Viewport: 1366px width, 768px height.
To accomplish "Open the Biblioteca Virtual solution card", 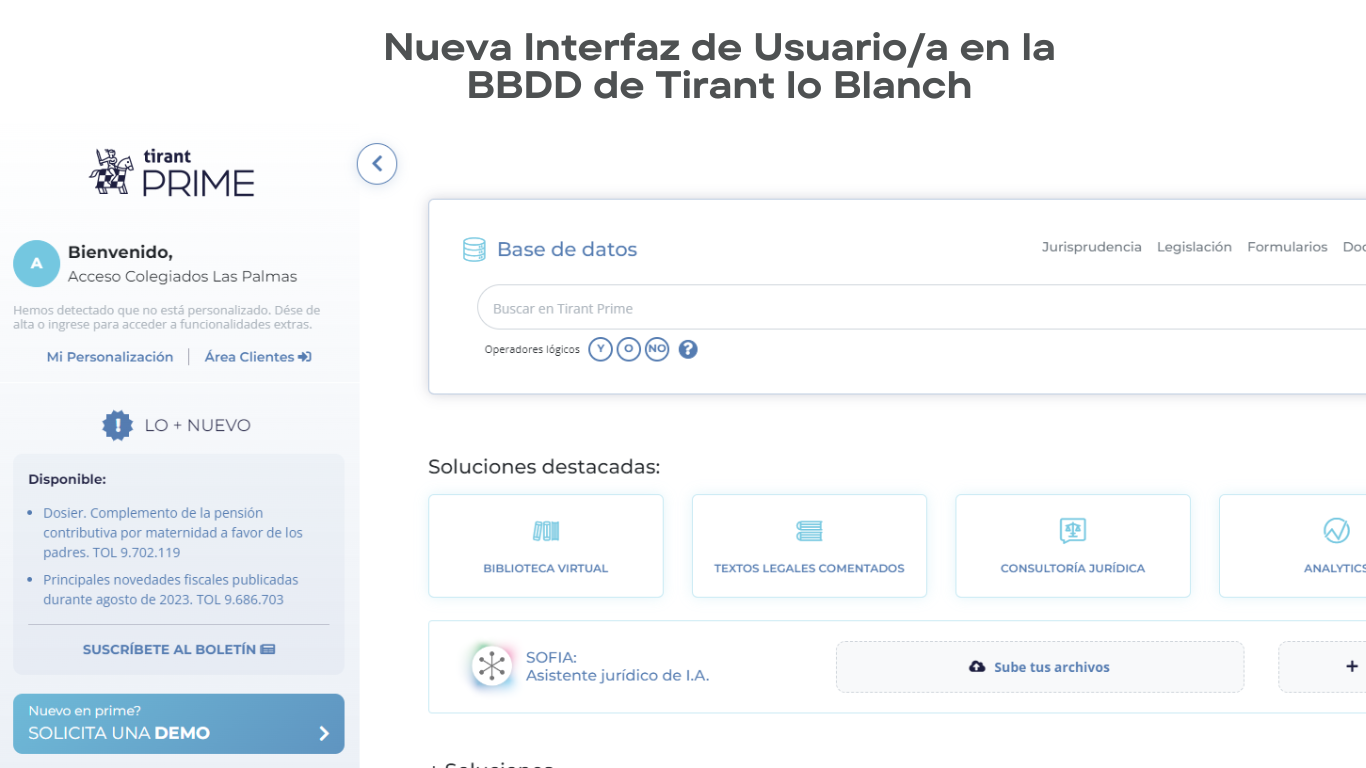I will point(546,546).
